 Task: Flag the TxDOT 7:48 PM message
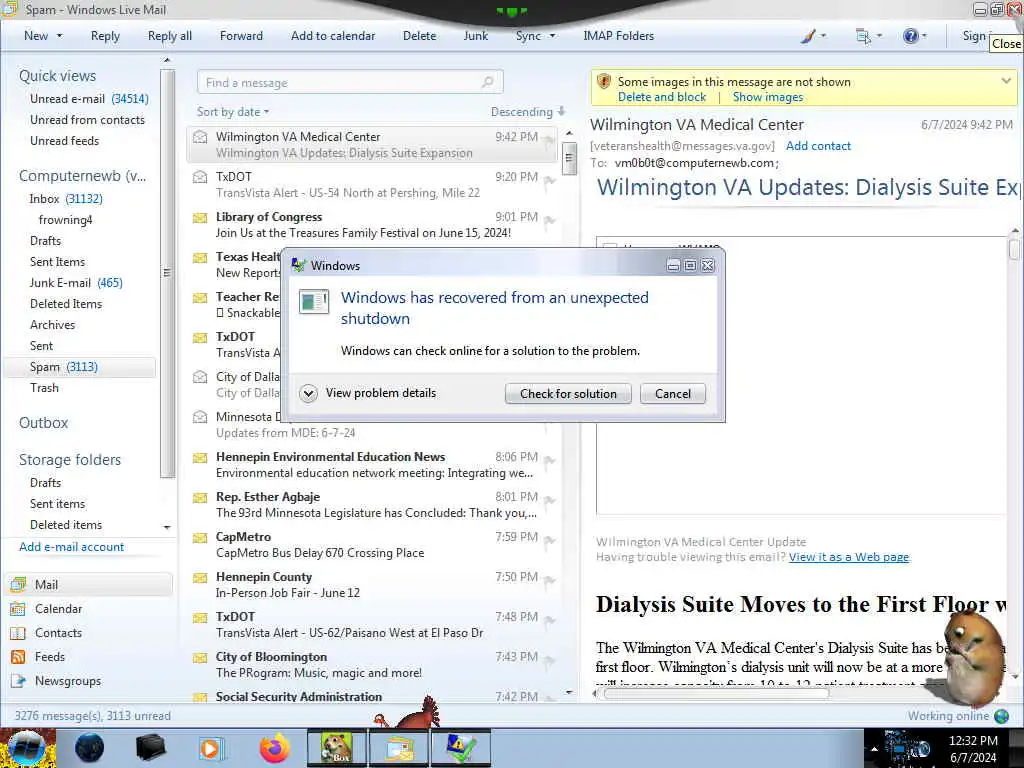pyautogui.click(x=549, y=620)
